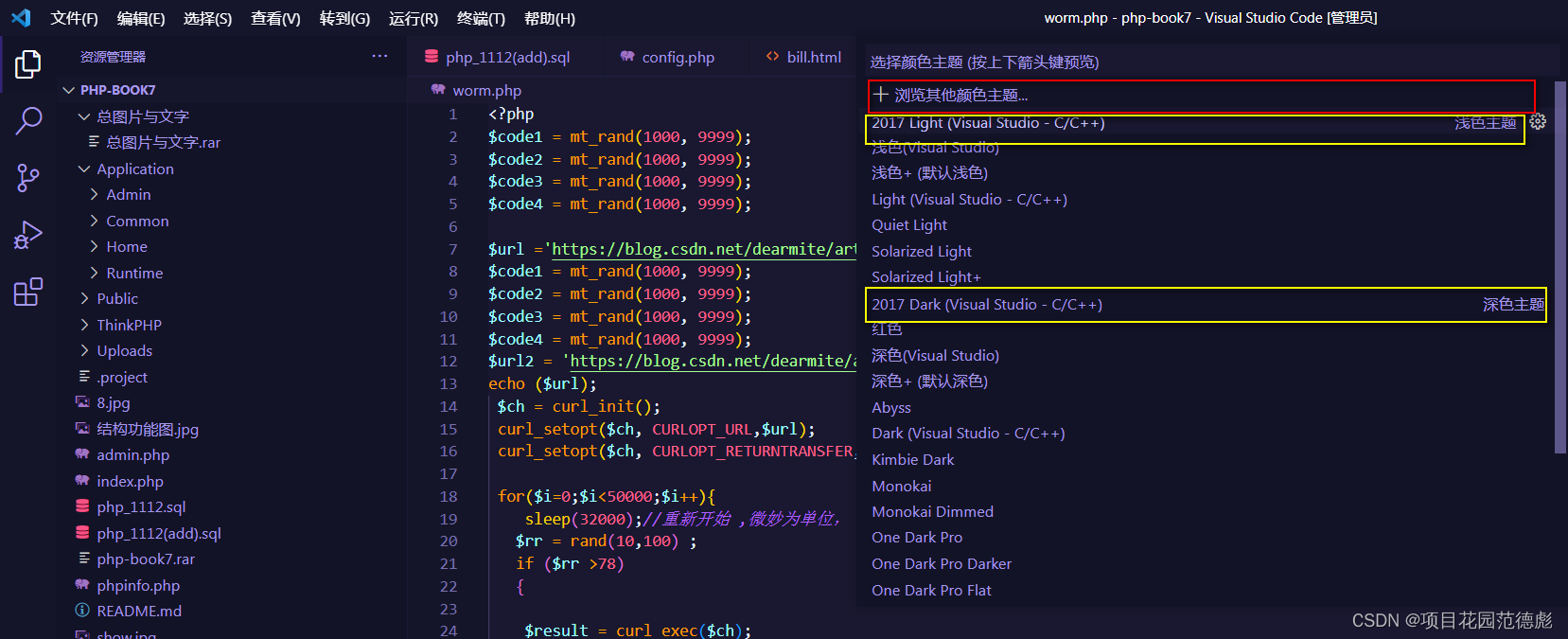
Task: Collapse the 总图片与文字 folder
Action: click(x=84, y=116)
